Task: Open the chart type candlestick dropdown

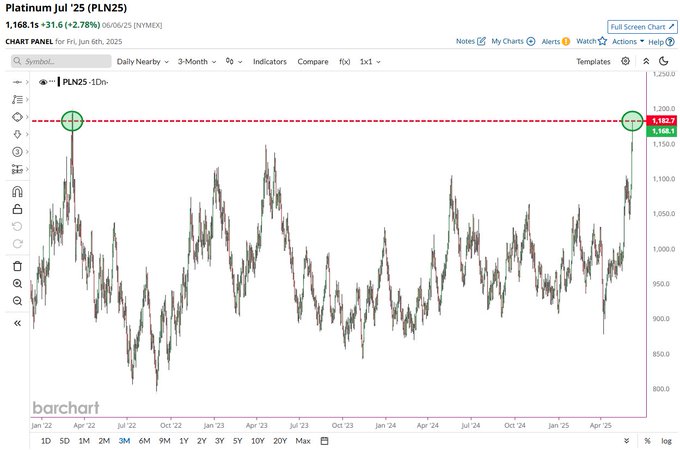Action: [x=234, y=62]
